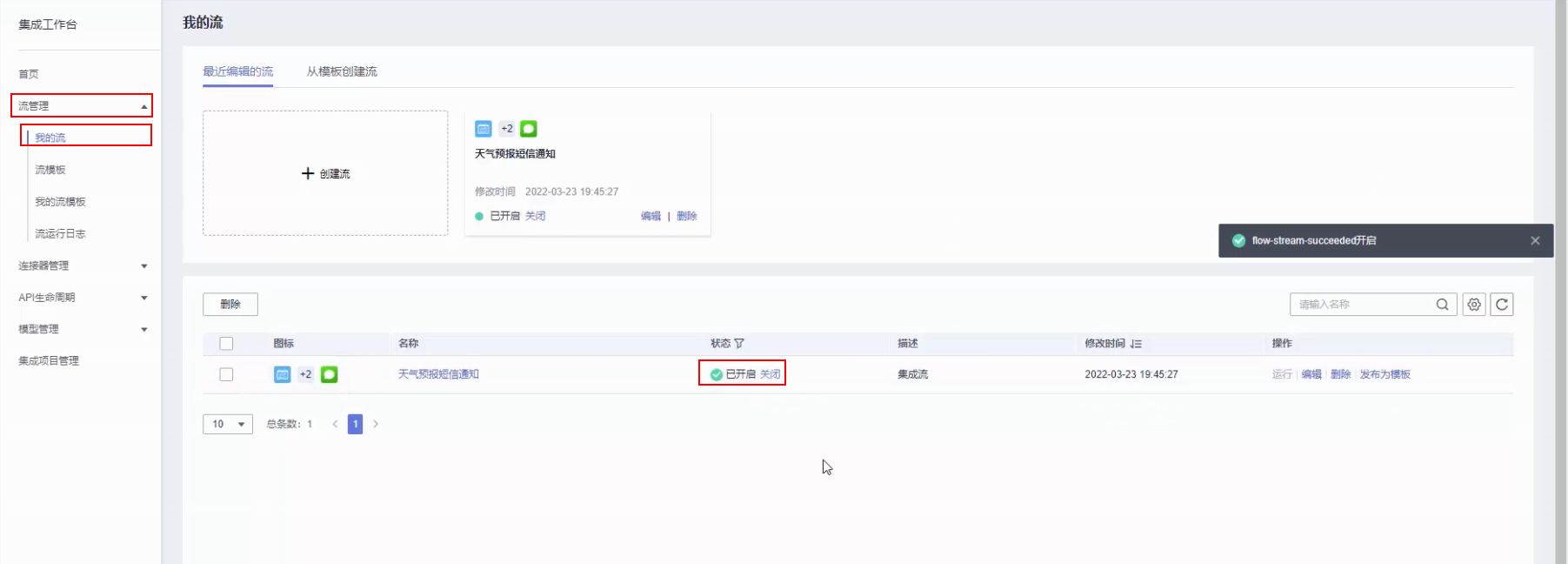Click the search magnifier icon

tap(1442, 305)
